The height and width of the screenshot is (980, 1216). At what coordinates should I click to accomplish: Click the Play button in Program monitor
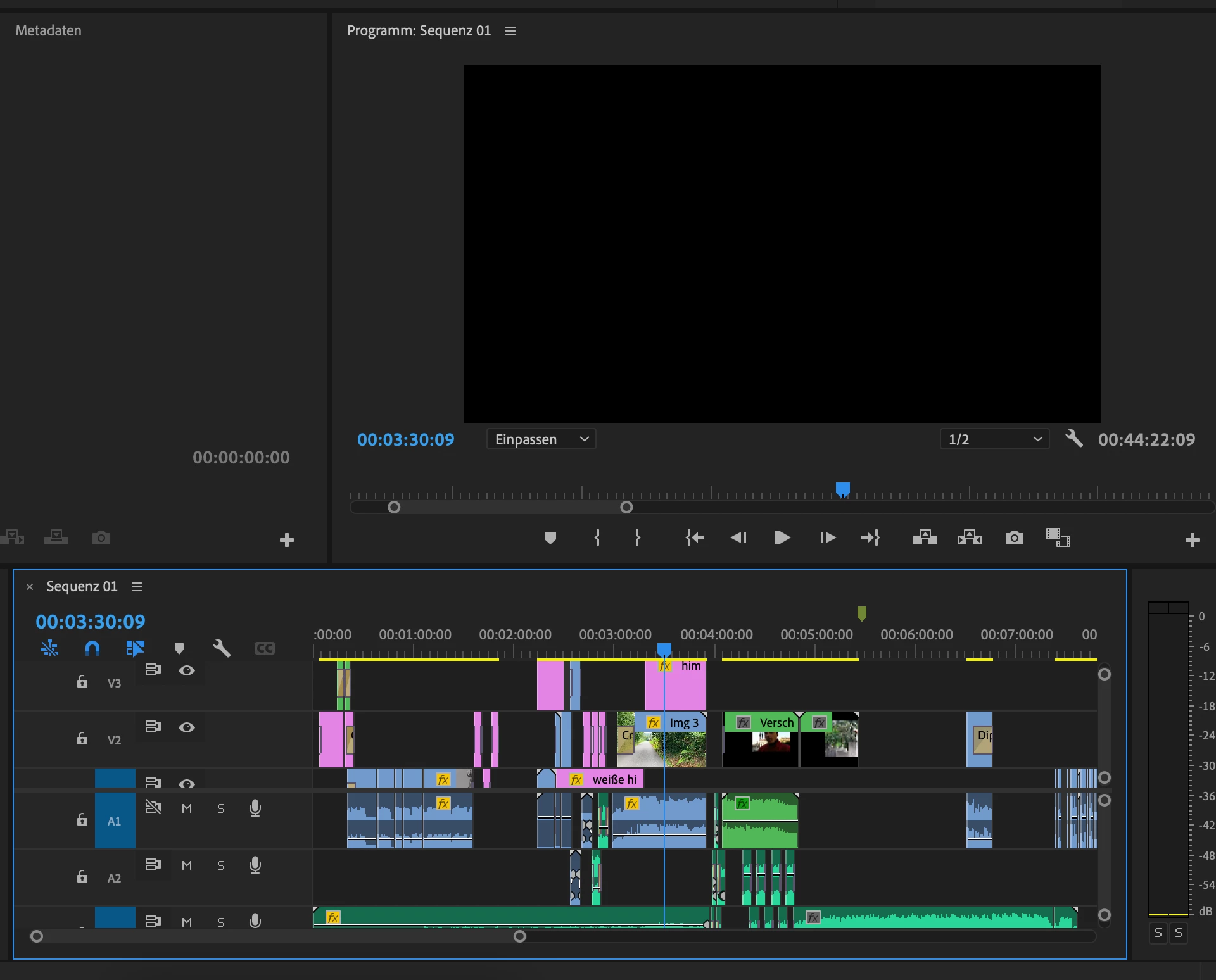click(x=782, y=538)
